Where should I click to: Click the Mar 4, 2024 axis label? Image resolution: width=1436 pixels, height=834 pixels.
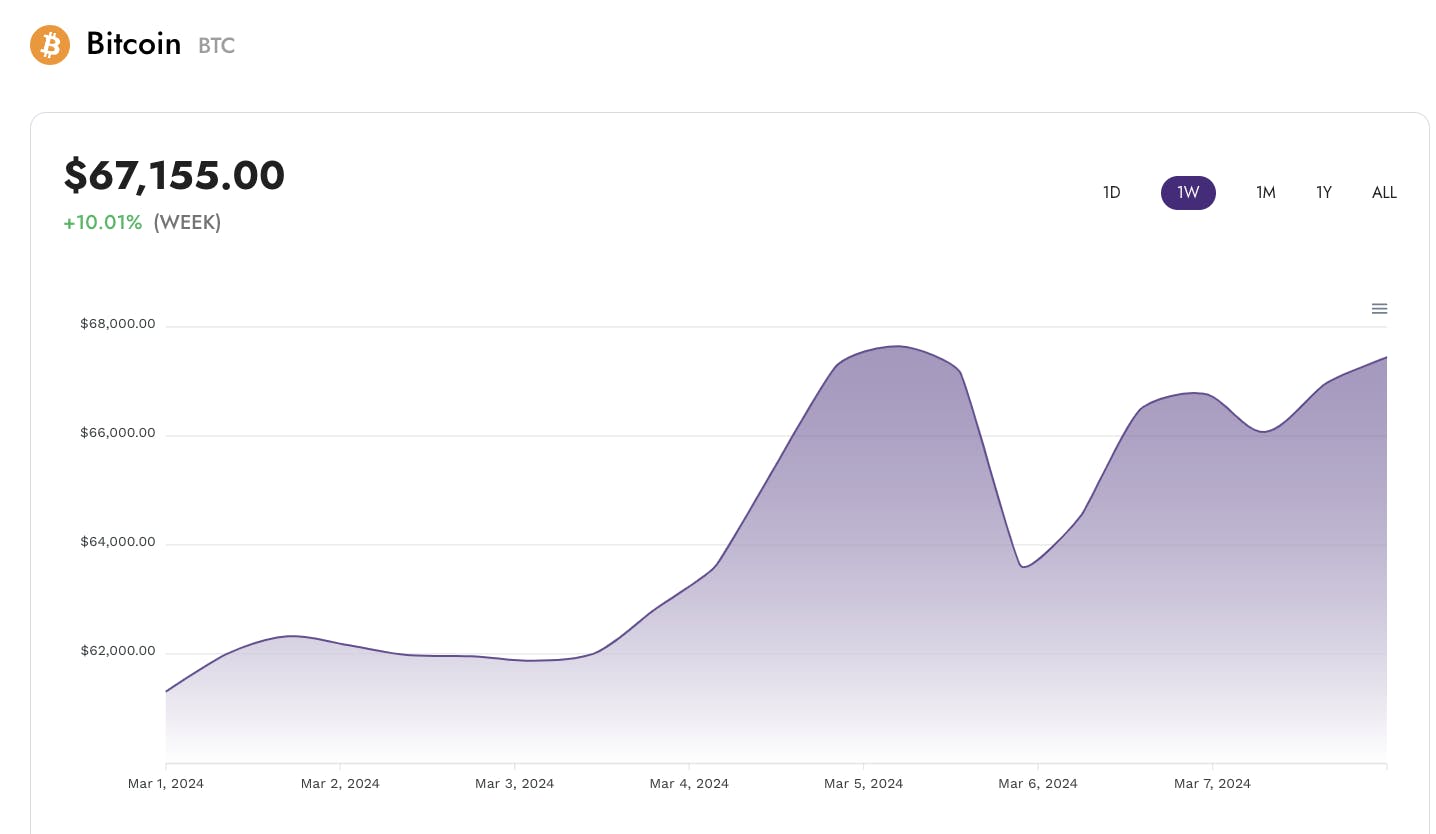689,784
